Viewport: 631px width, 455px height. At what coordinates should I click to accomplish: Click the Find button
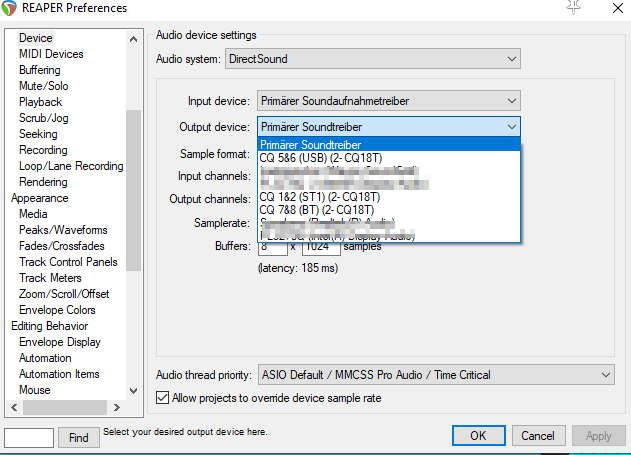click(79, 437)
